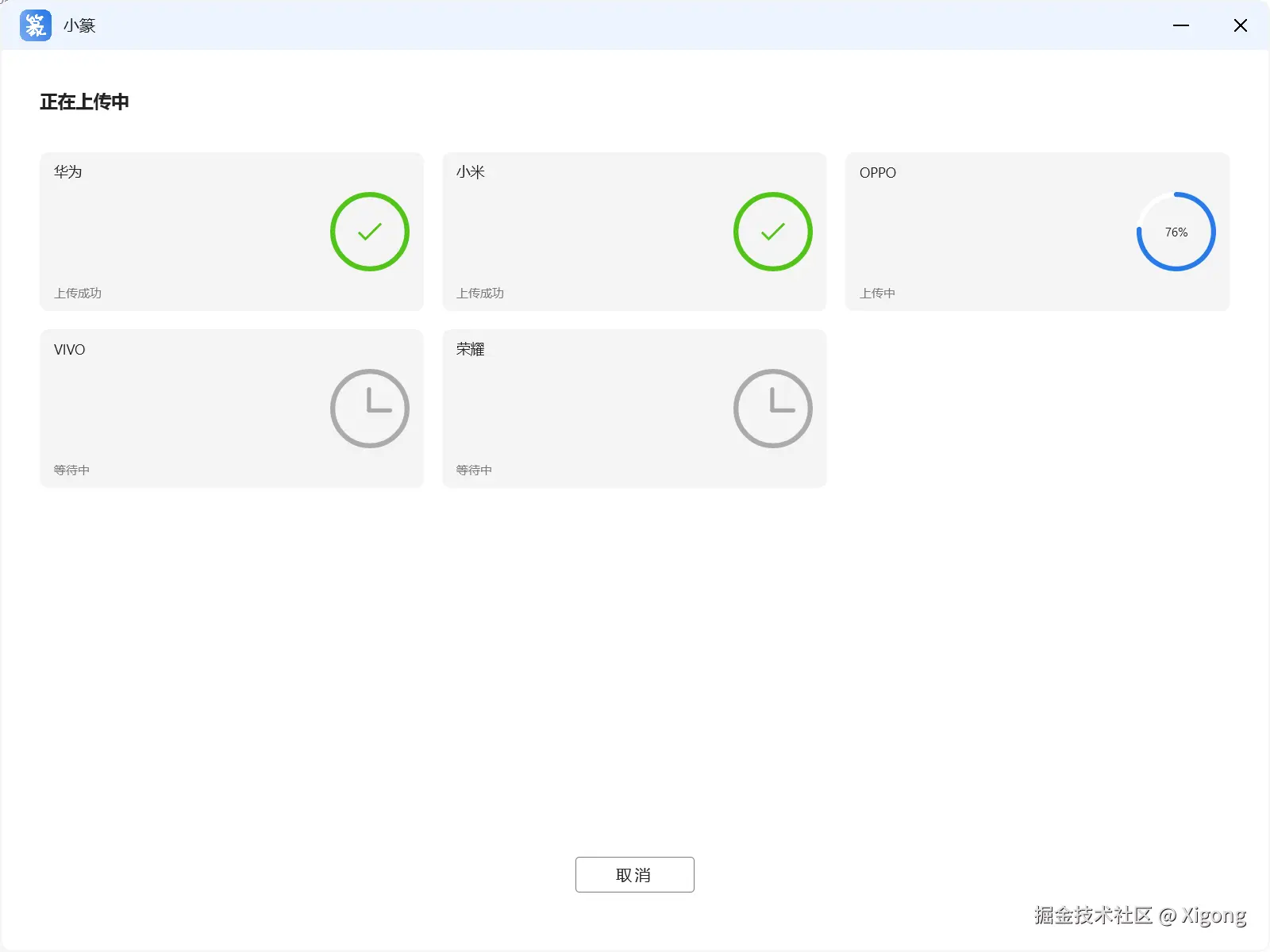Click the green checkmark on 华为 card
This screenshot has height=952, width=1270.
[x=370, y=232]
